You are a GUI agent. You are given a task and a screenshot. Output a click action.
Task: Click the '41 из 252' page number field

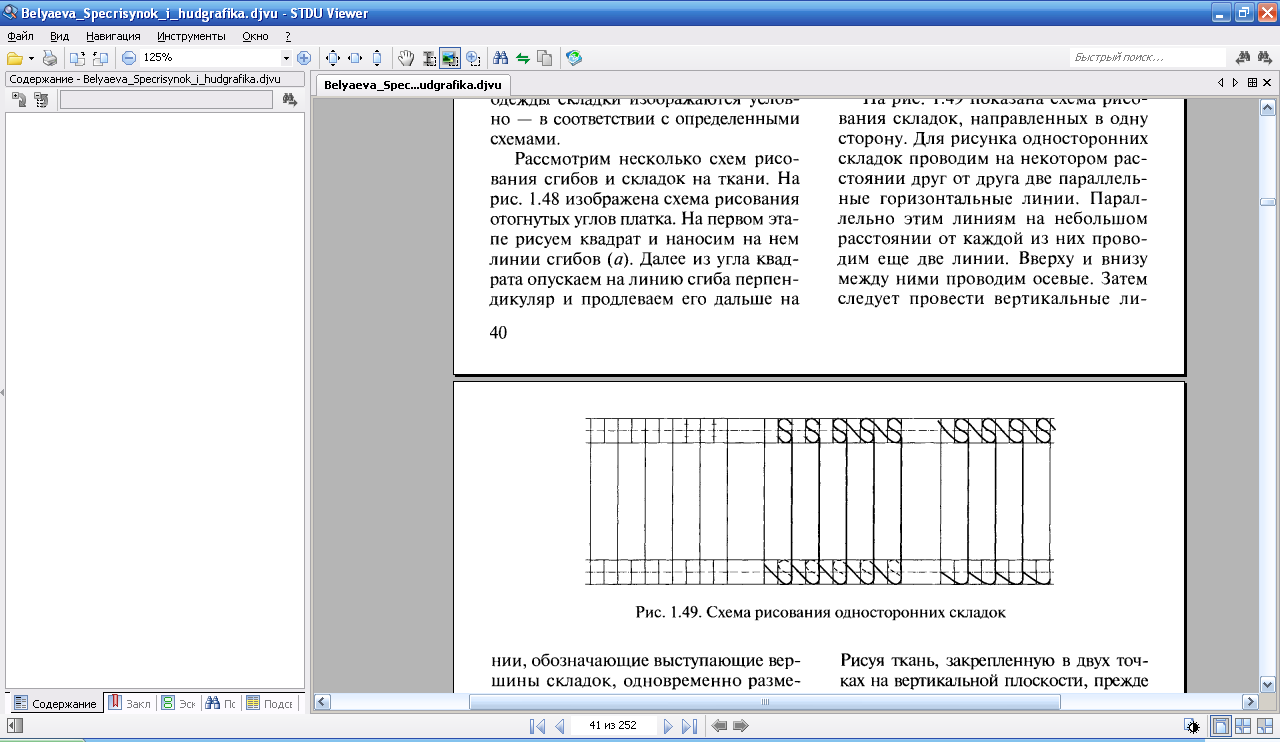click(615, 726)
